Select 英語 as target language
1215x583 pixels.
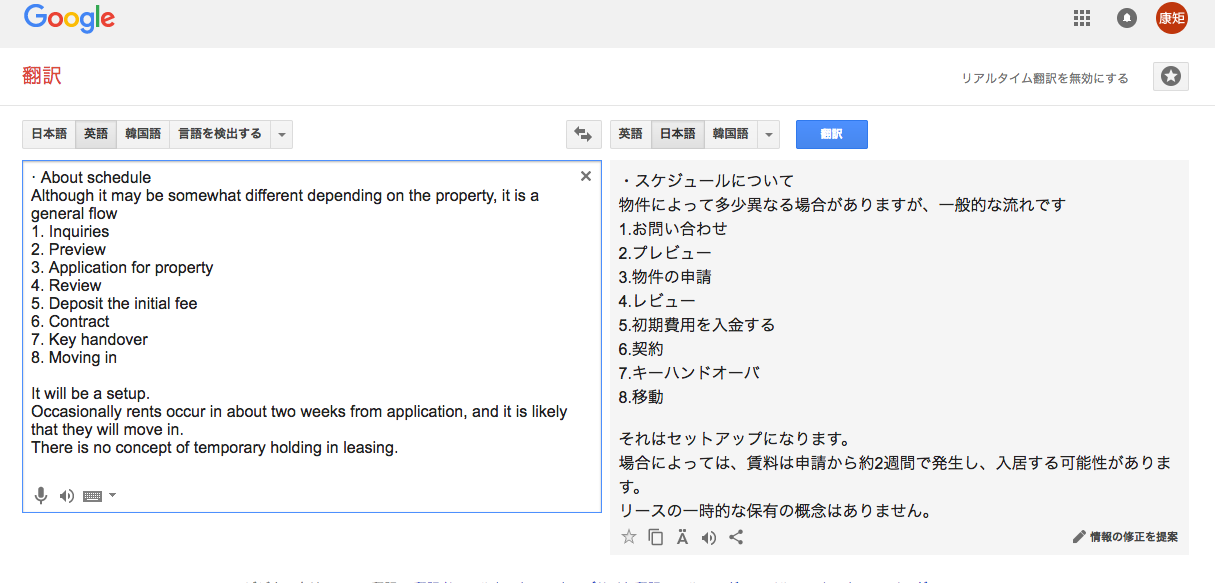click(631, 134)
